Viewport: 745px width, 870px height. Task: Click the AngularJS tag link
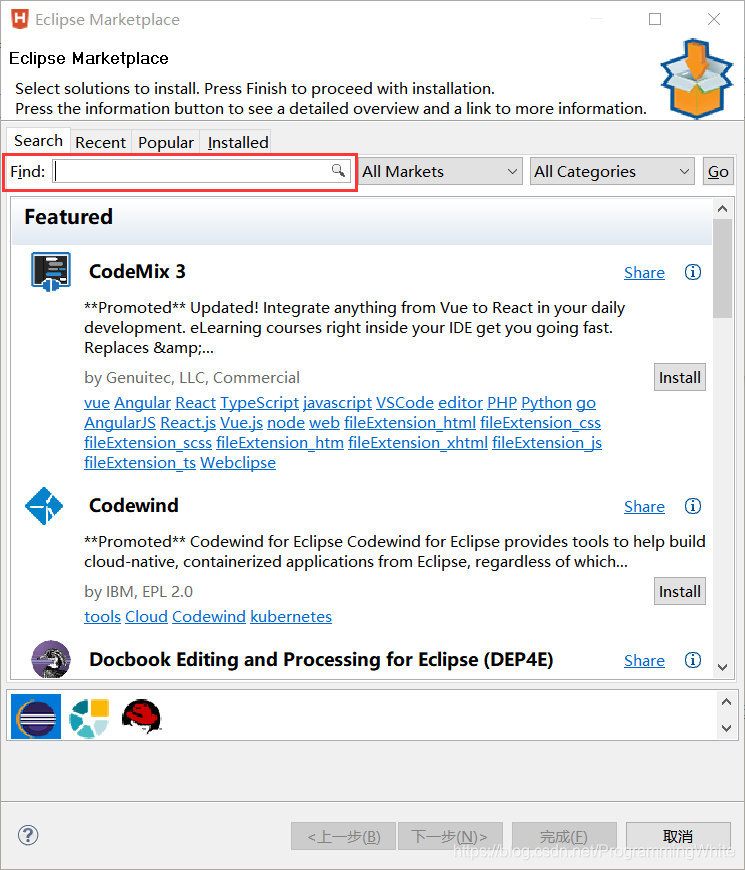[120, 423]
